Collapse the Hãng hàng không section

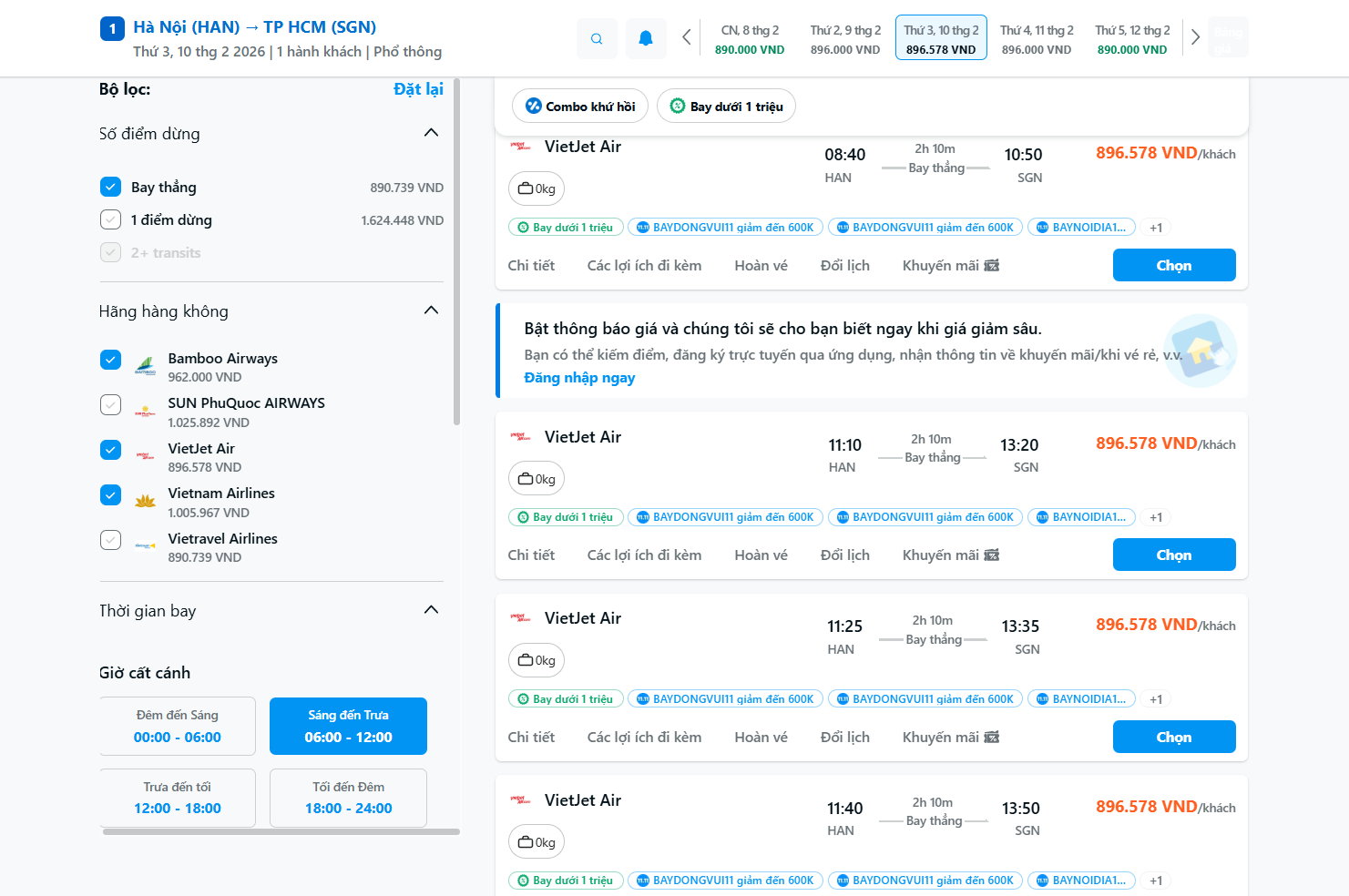tap(432, 311)
